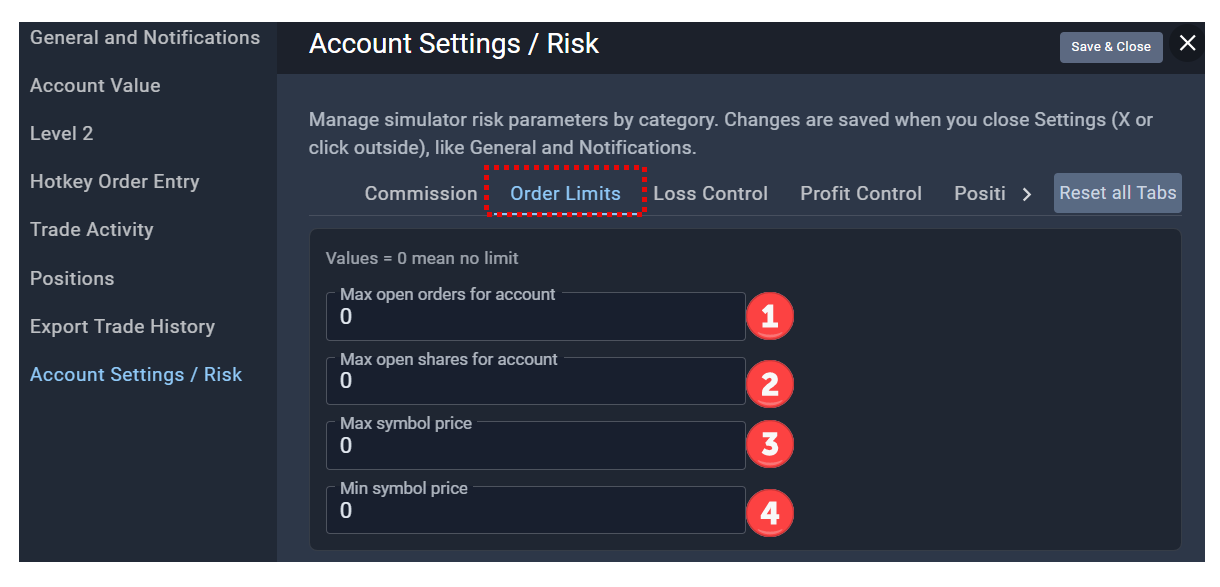1220x587 pixels.
Task: Focus the Min symbol price field
Action: coord(535,510)
